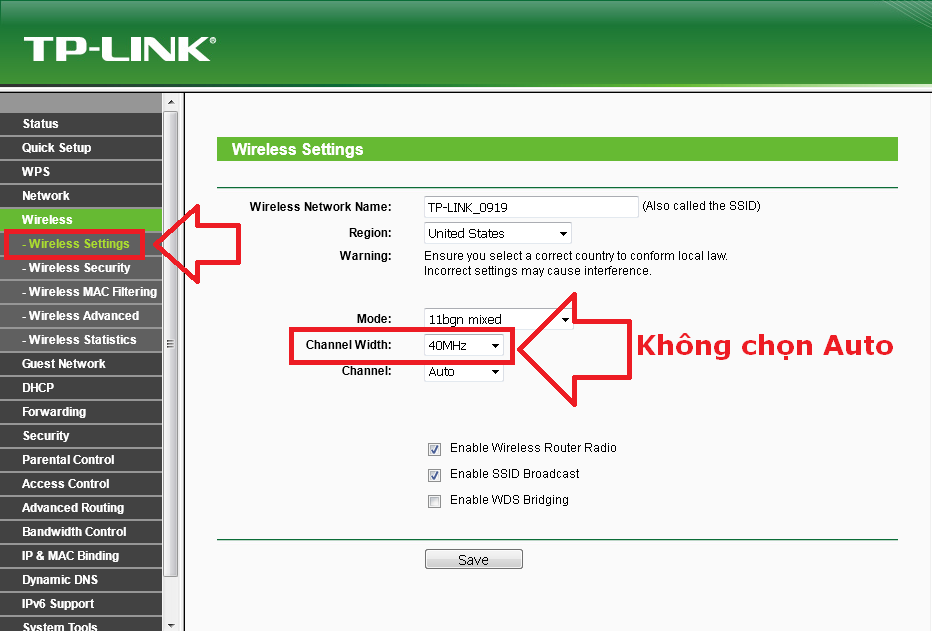Click the 'Incorrect settings may cause interference.' line
Screen dimensions: 932x631
pyautogui.click(x=538, y=271)
